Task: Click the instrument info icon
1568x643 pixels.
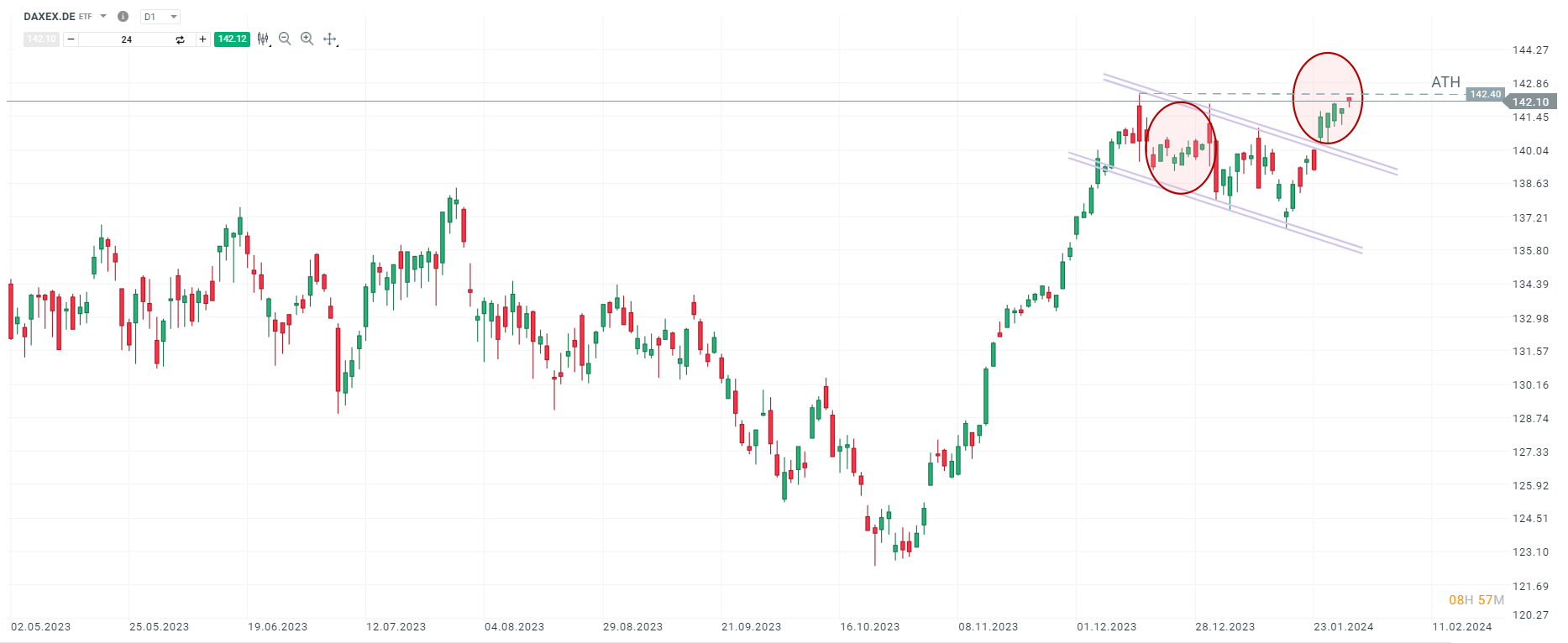Action: pos(123,16)
